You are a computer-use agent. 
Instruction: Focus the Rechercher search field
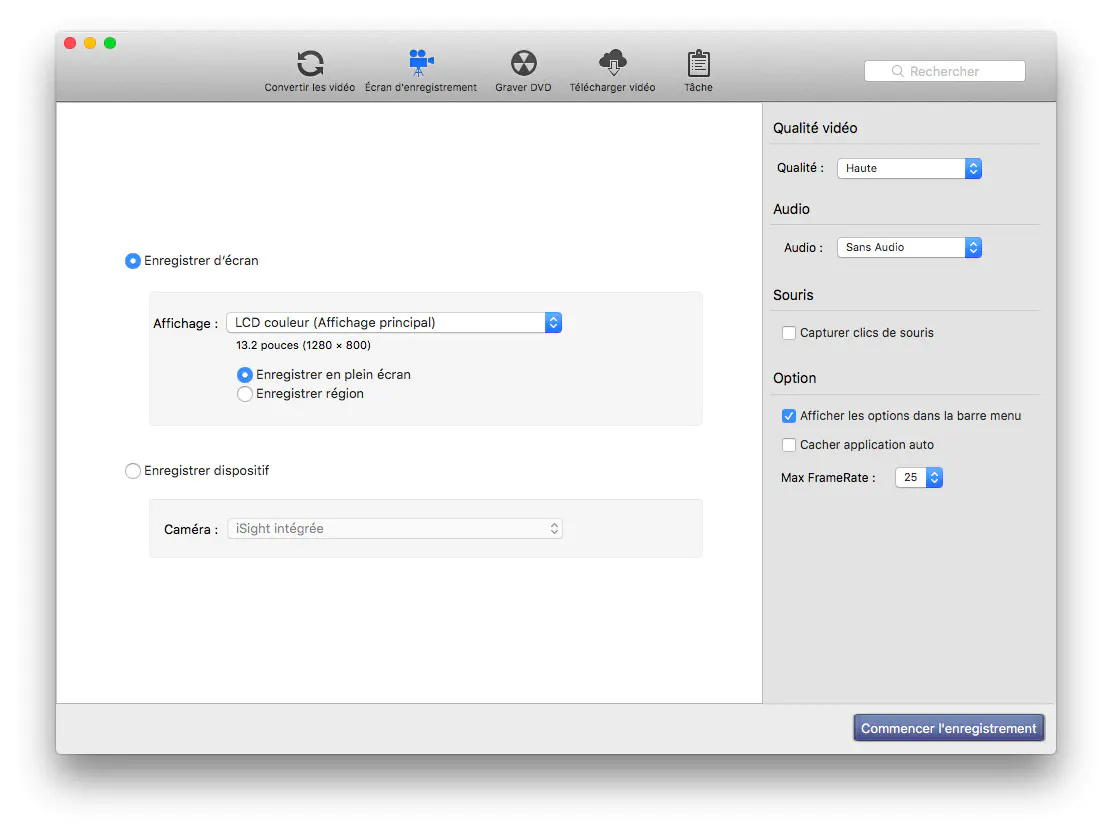tap(945, 71)
